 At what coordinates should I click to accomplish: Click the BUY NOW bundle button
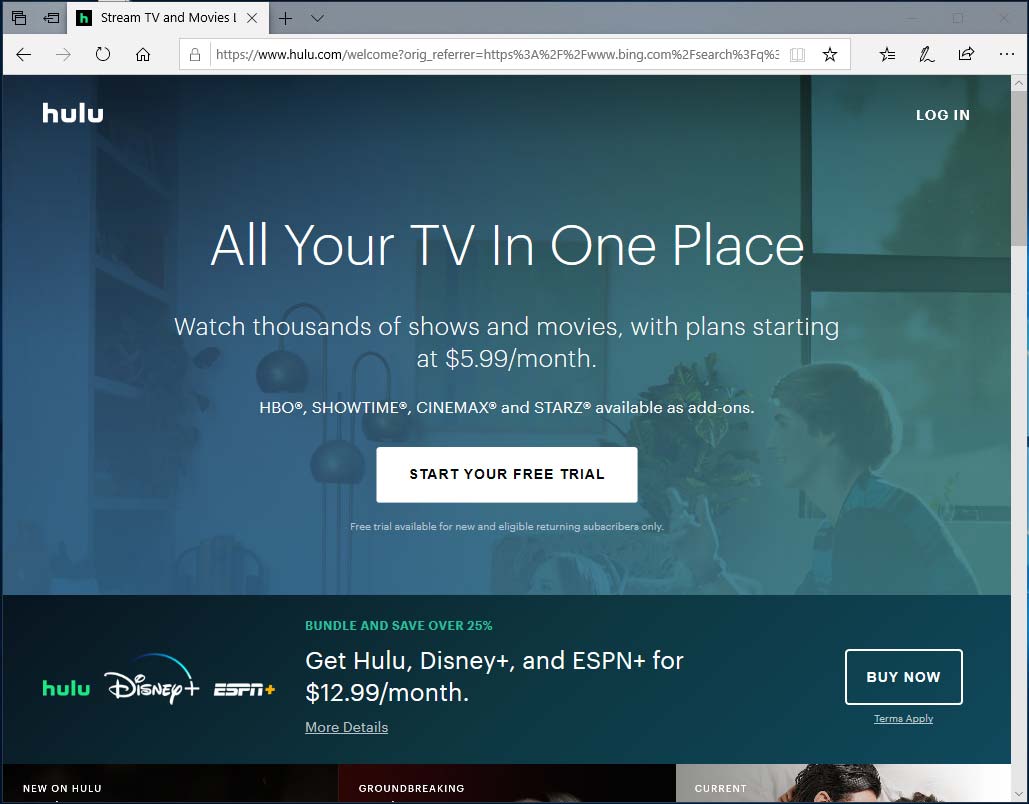[904, 677]
